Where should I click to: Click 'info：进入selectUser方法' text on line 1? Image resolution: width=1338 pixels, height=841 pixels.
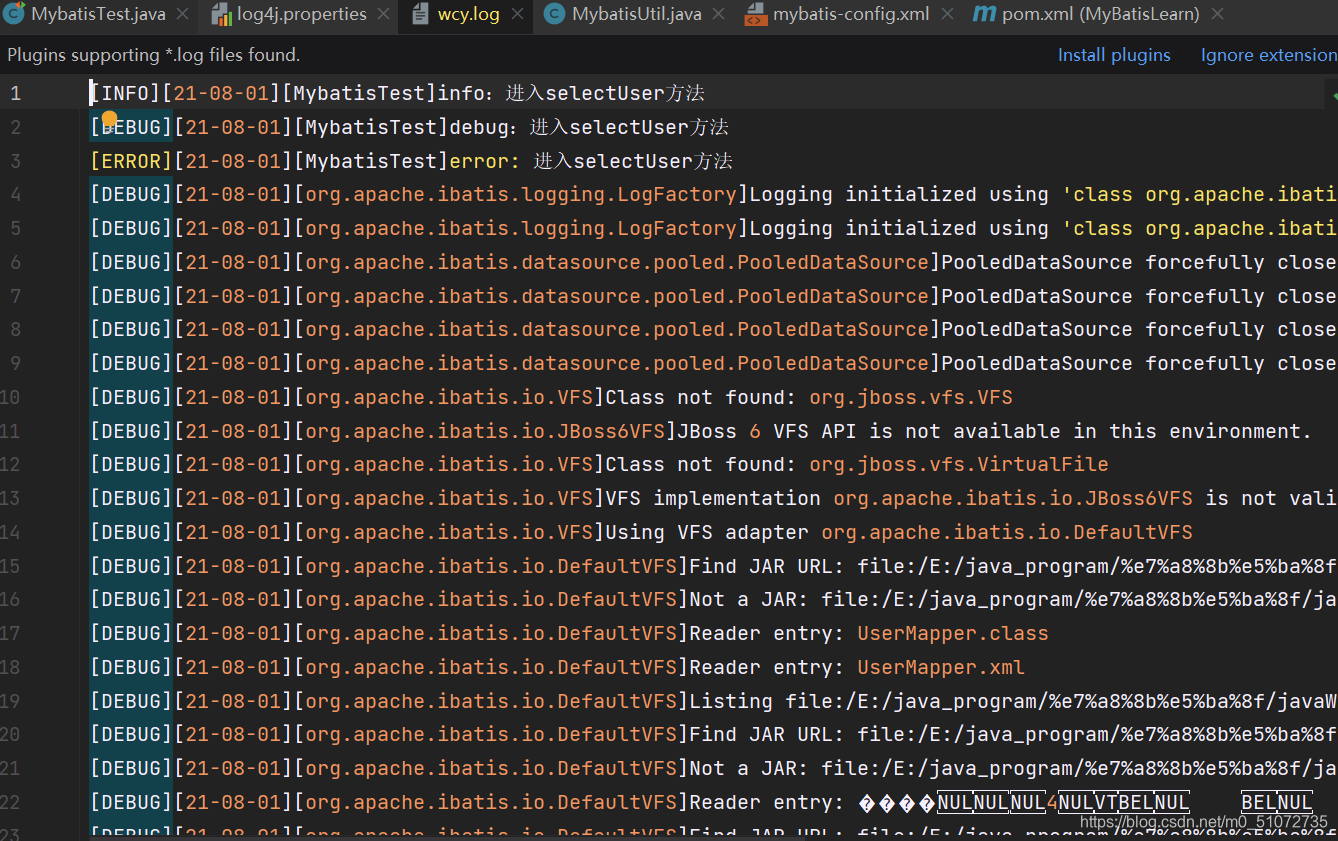coord(571,93)
